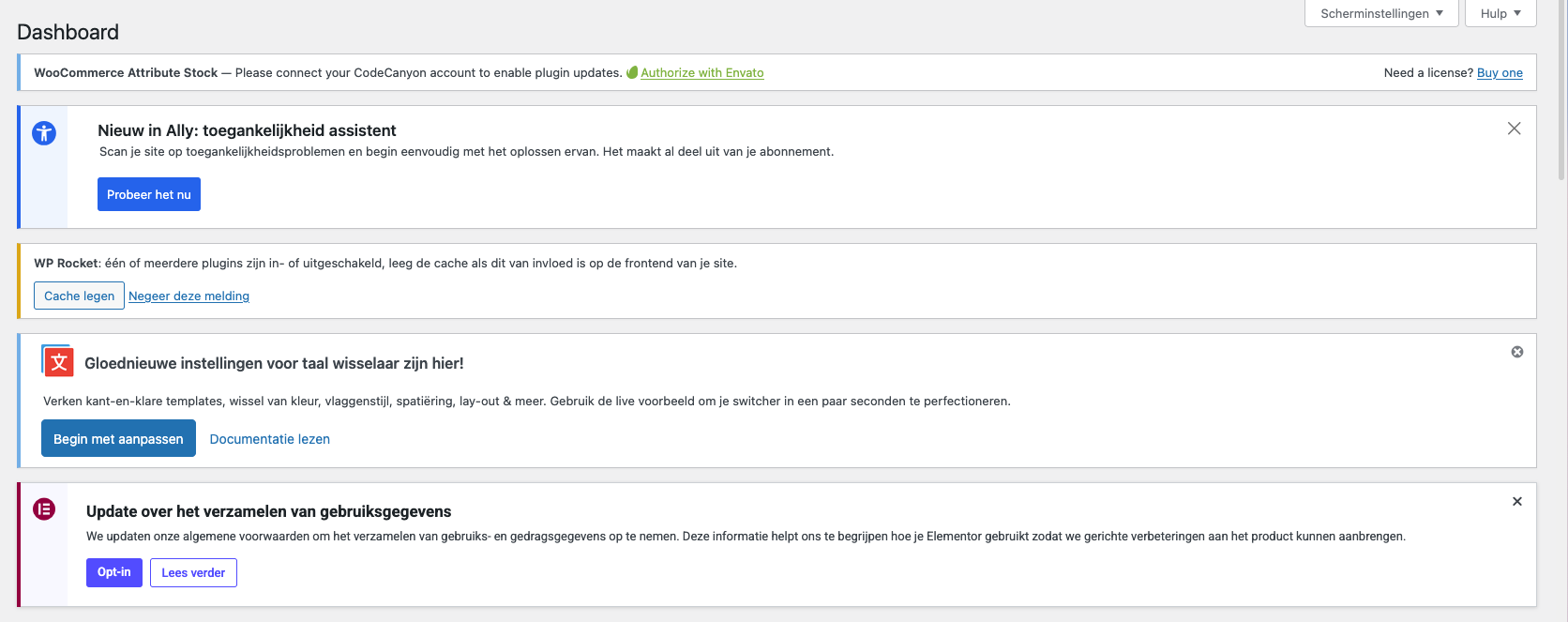This screenshot has height=622, width=1568.
Task: Dismiss the Ally accessibility assistant notice
Action: click(1514, 129)
